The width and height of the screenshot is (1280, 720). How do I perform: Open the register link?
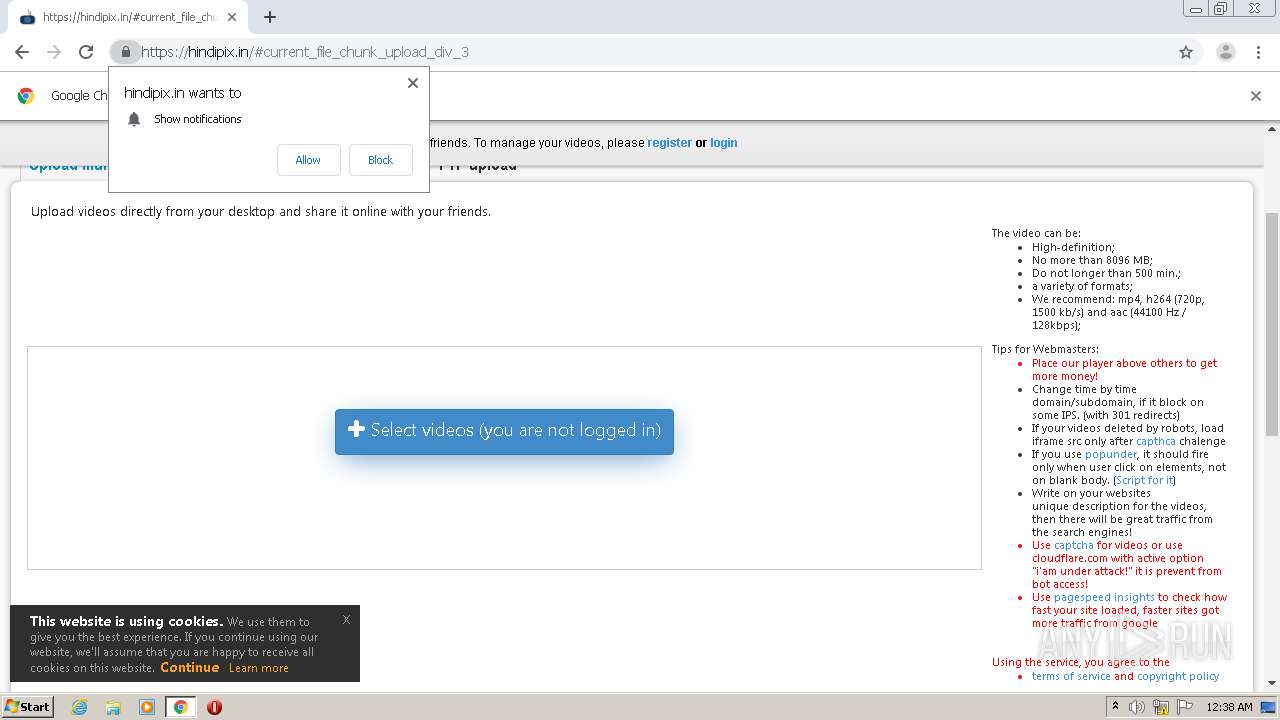pyautogui.click(x=669, y=143)
